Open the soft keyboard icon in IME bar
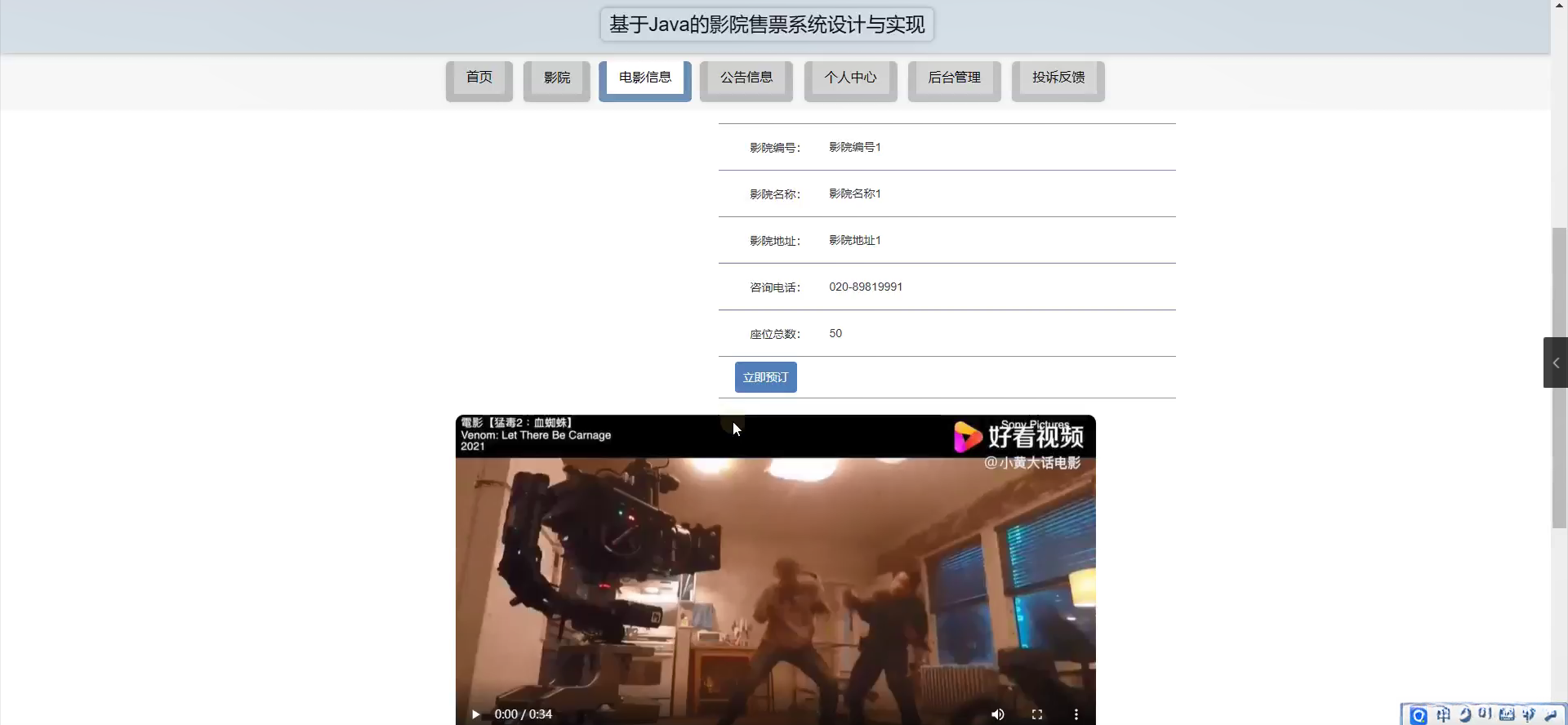The image size is (1568, 725). coord(1507,715)
